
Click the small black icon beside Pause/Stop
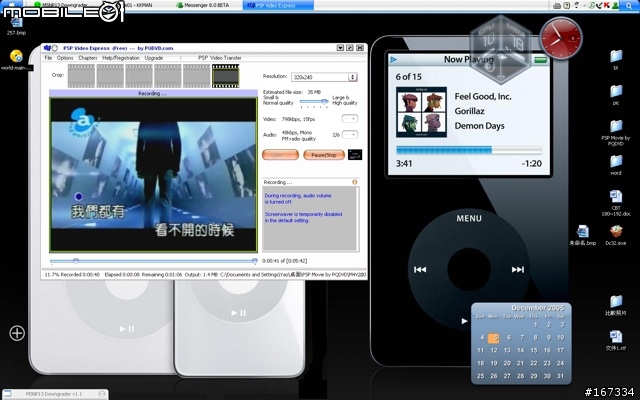355,155
